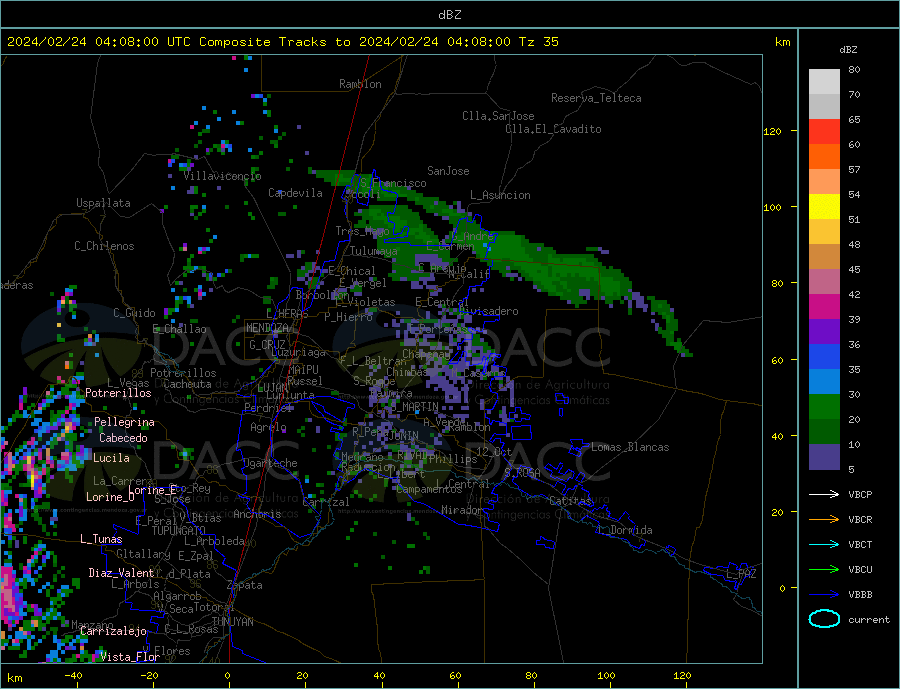Image resolution: width=900 pixels, height=689 pixels.
Task: Click the white 80 dBZ color swatch
Action: 824,82
